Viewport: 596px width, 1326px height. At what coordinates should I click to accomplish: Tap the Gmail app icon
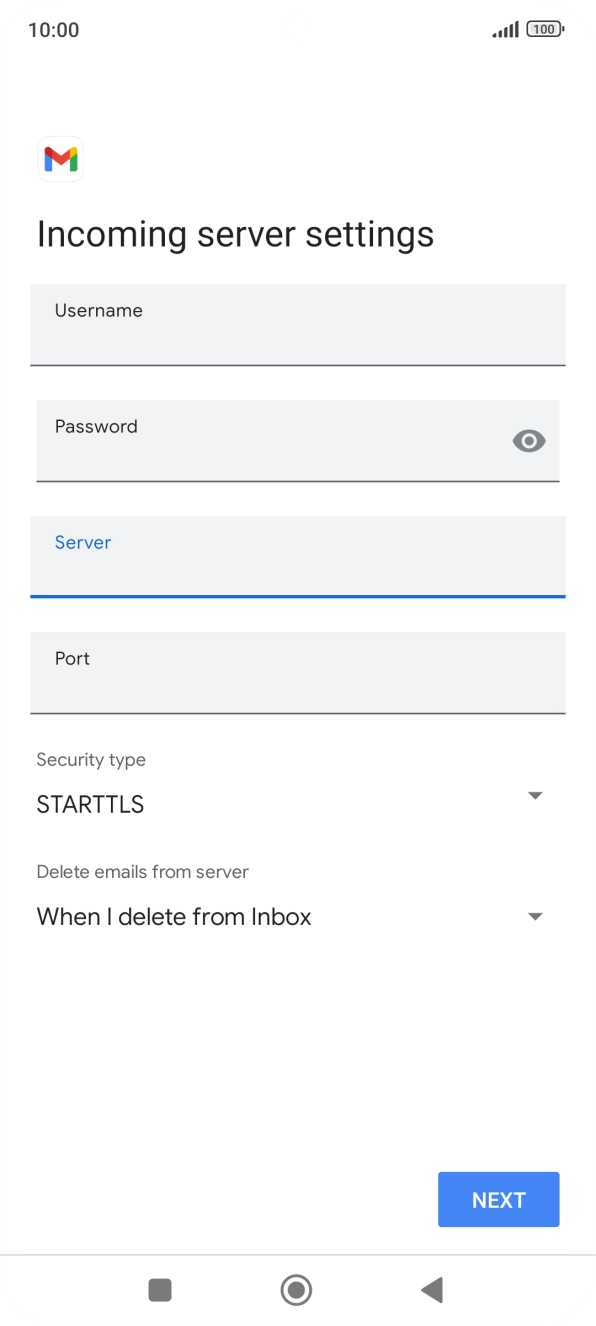point(60,159)
